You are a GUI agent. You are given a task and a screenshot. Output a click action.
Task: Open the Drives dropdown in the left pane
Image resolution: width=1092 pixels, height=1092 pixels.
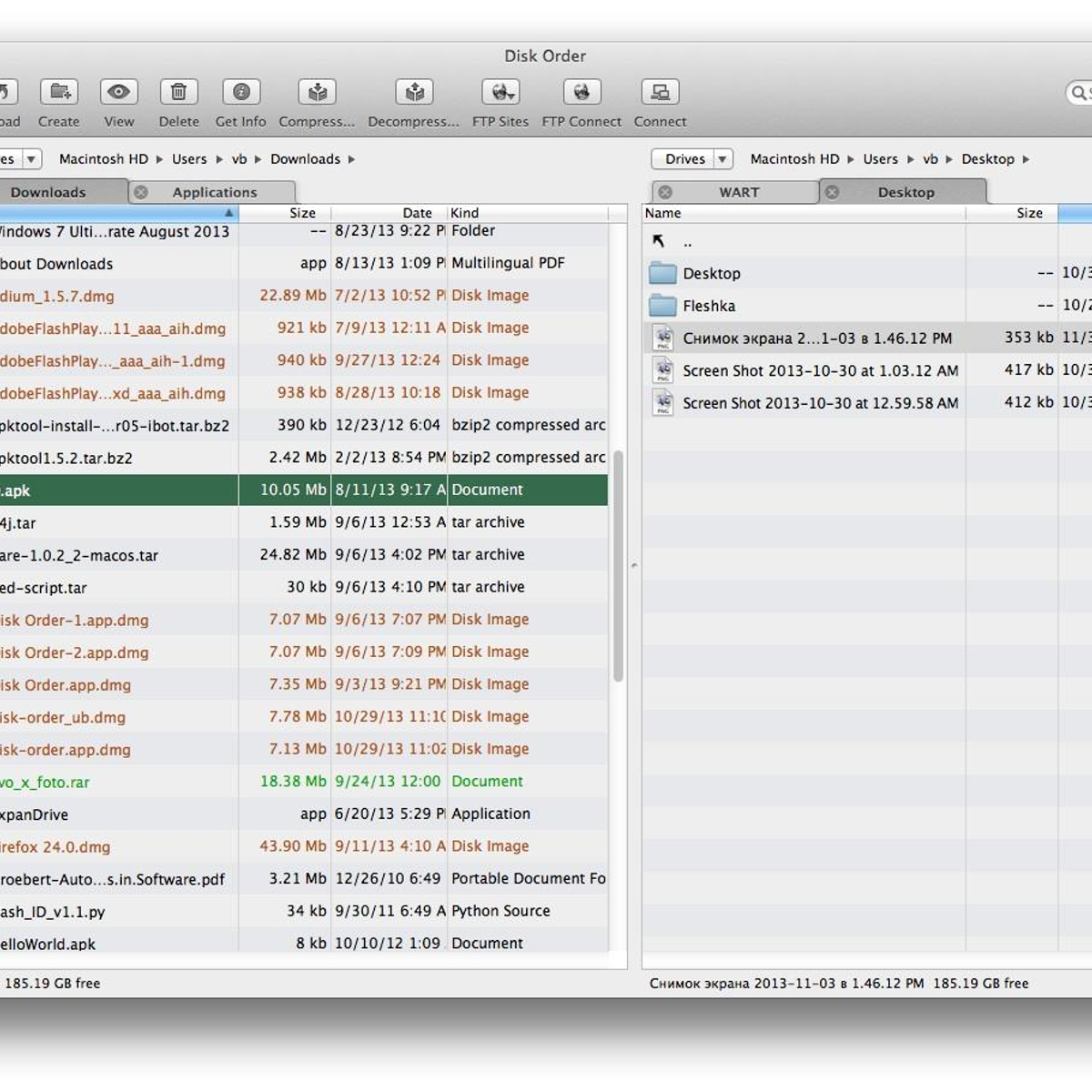pos(18,158)
